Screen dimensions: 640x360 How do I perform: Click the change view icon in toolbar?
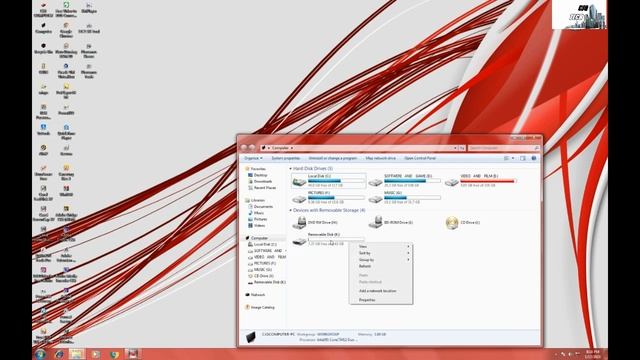(x=507, y=158)
